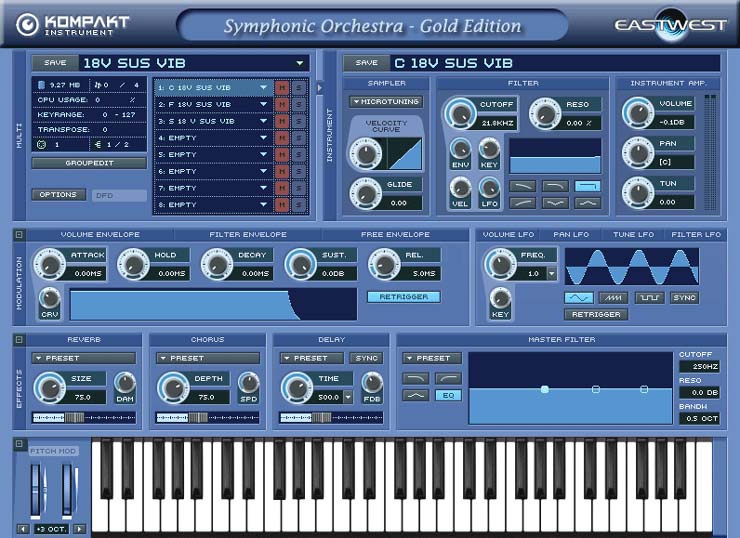740x538 pixels.
Task: Click the instrument Save button
Action: click(366, 63)
